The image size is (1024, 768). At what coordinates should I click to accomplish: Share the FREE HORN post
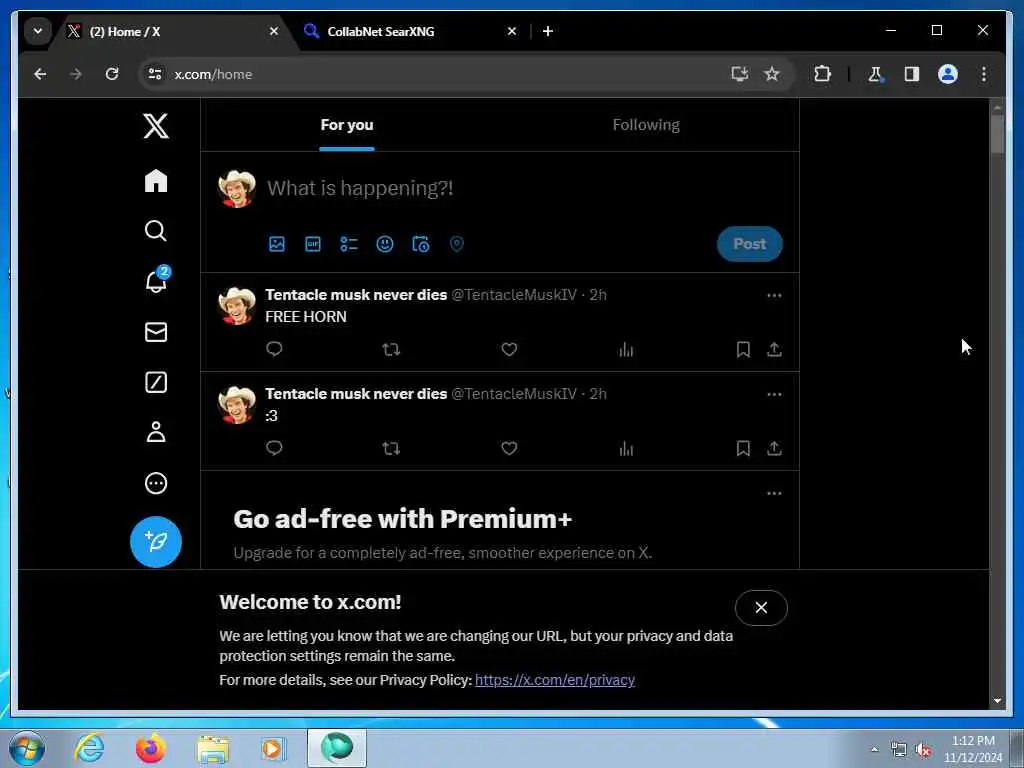pos(774,349)
